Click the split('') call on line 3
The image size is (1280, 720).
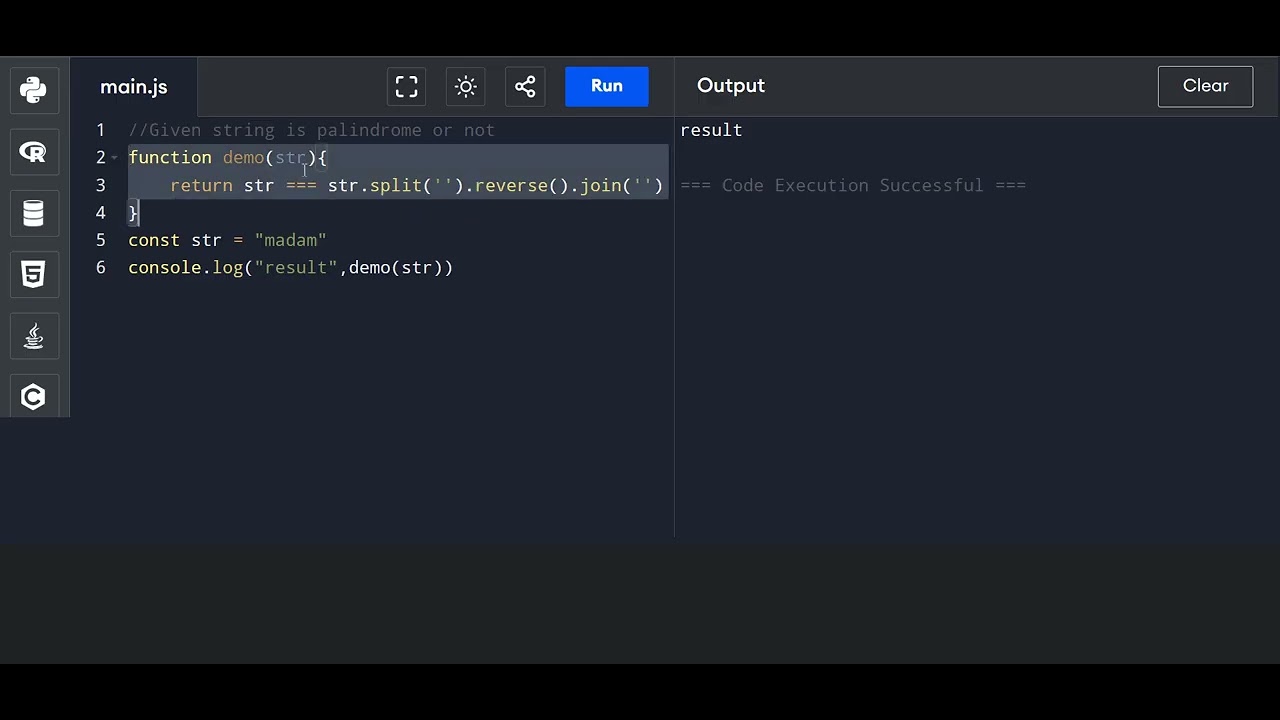click(417, 185)
